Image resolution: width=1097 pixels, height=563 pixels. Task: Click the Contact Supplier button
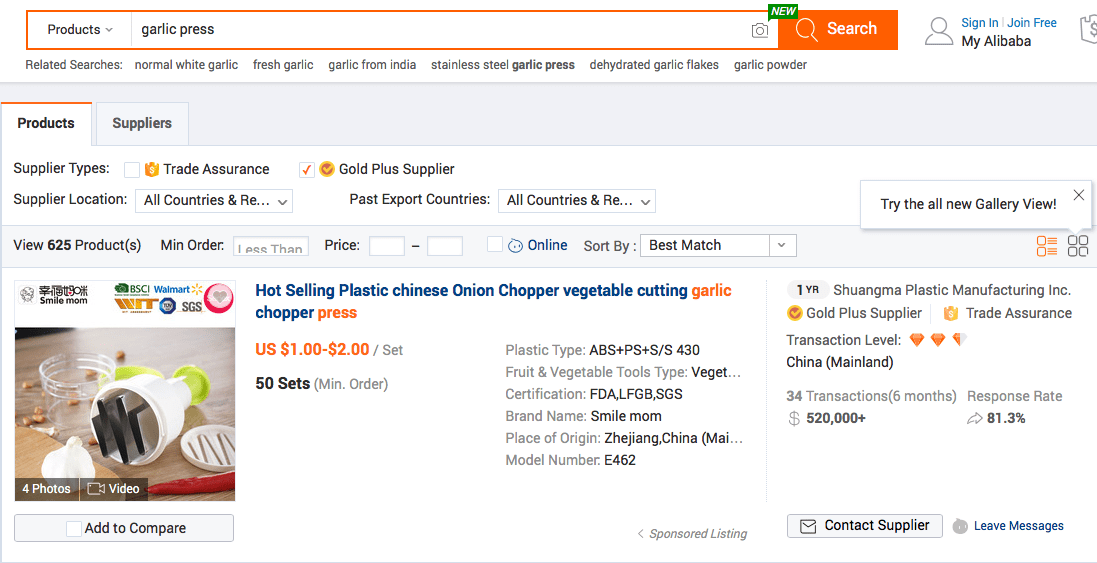click(x=865, y=526)
